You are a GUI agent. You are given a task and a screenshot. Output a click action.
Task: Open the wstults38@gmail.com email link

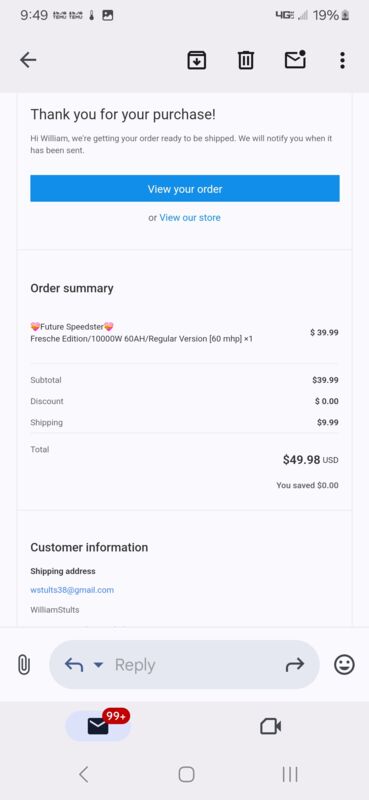[x=72, y=590]
